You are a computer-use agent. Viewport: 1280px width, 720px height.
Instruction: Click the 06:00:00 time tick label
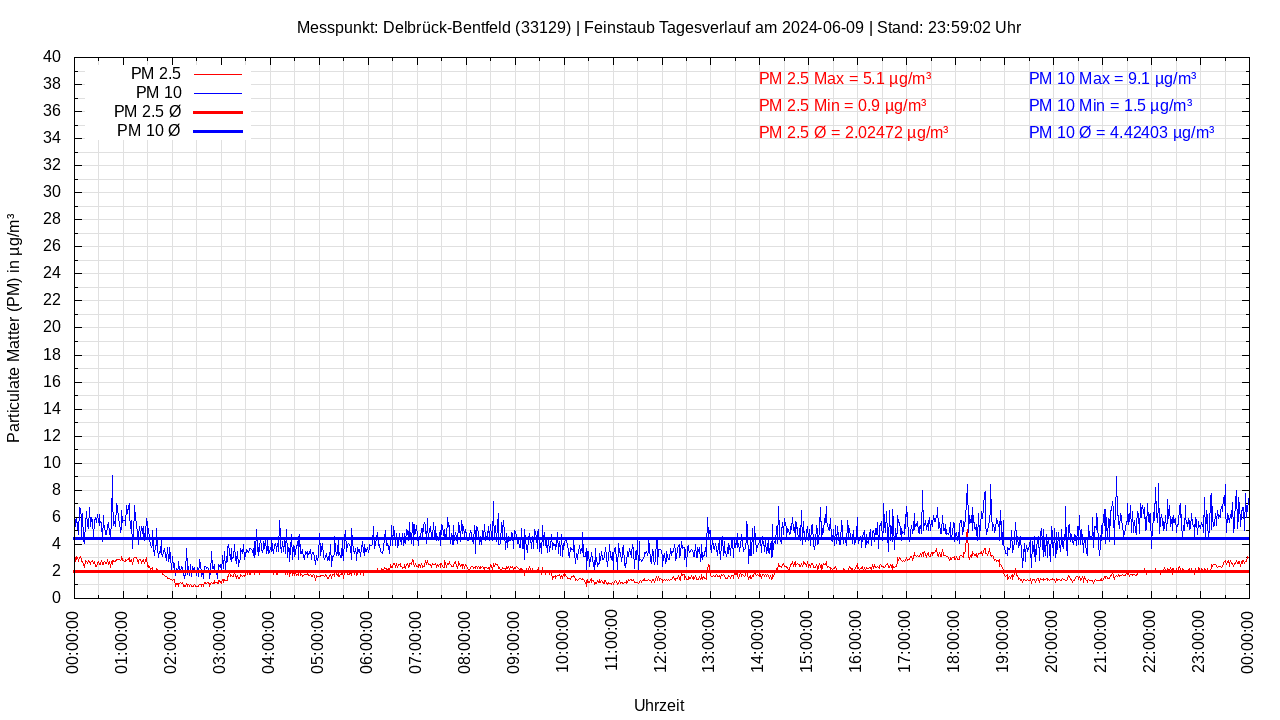(x=368, y=640)
